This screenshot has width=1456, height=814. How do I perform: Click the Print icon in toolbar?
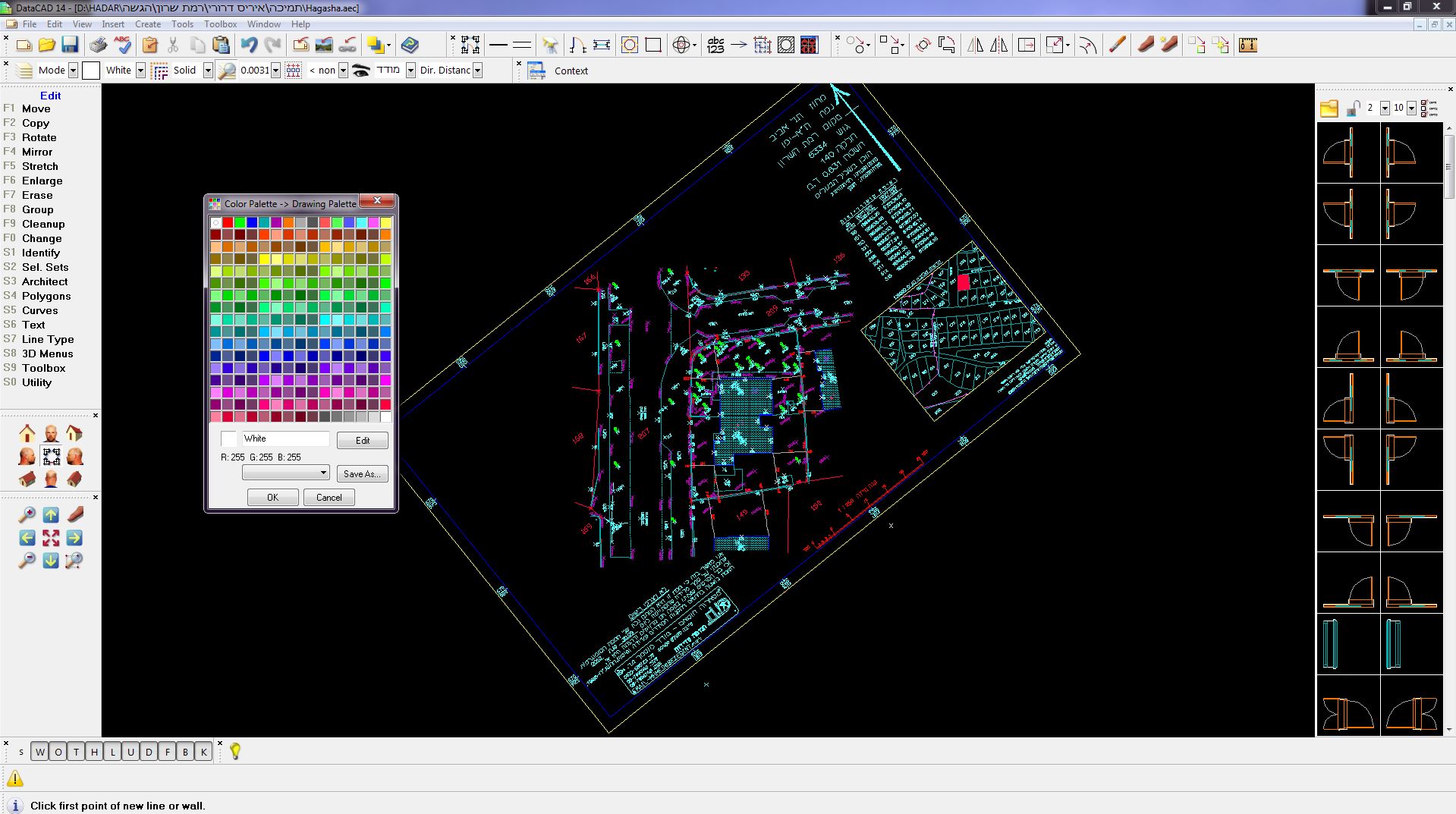pyautogui.click(x=98, y=45)
